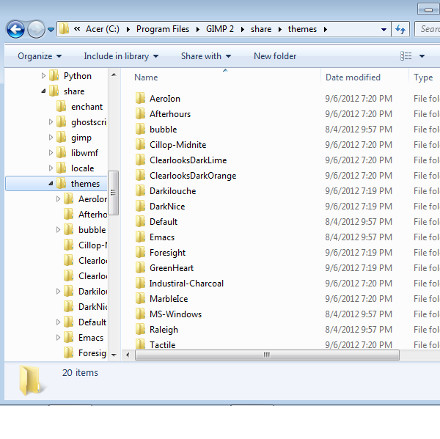The height and width of the screenshot is (439, 440).
Task: Select the Raleigh folder icon in list
Action: point(140,329)
